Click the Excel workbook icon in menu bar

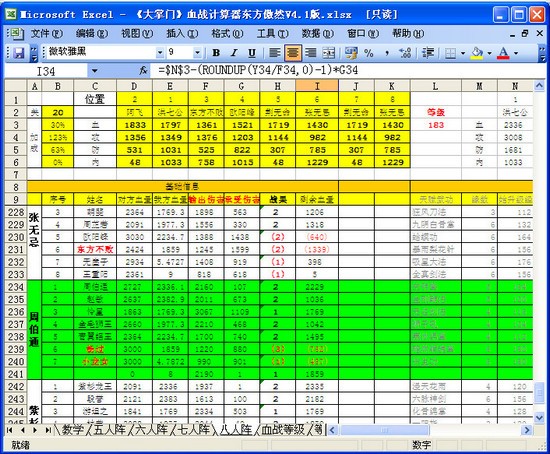click(16, 34)
